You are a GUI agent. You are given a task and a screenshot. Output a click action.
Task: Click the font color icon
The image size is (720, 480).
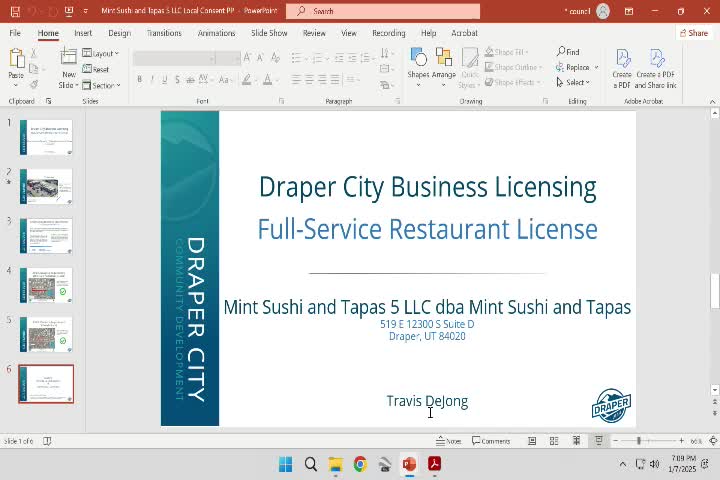pyautogui.click(x=268, y=80)
